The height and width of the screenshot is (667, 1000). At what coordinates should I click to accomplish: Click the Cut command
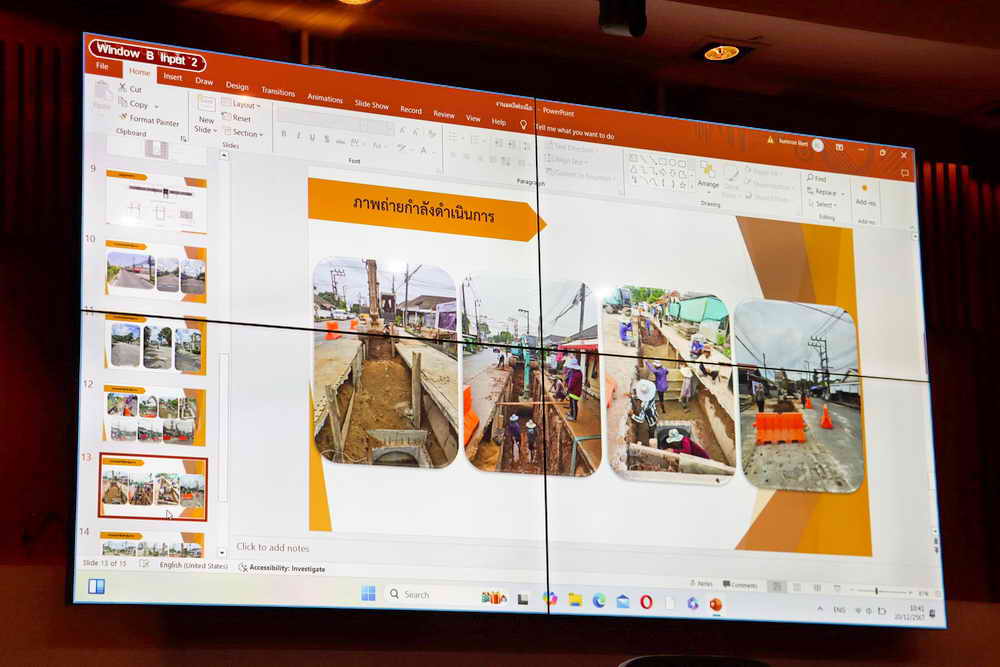tap(134, 89)
